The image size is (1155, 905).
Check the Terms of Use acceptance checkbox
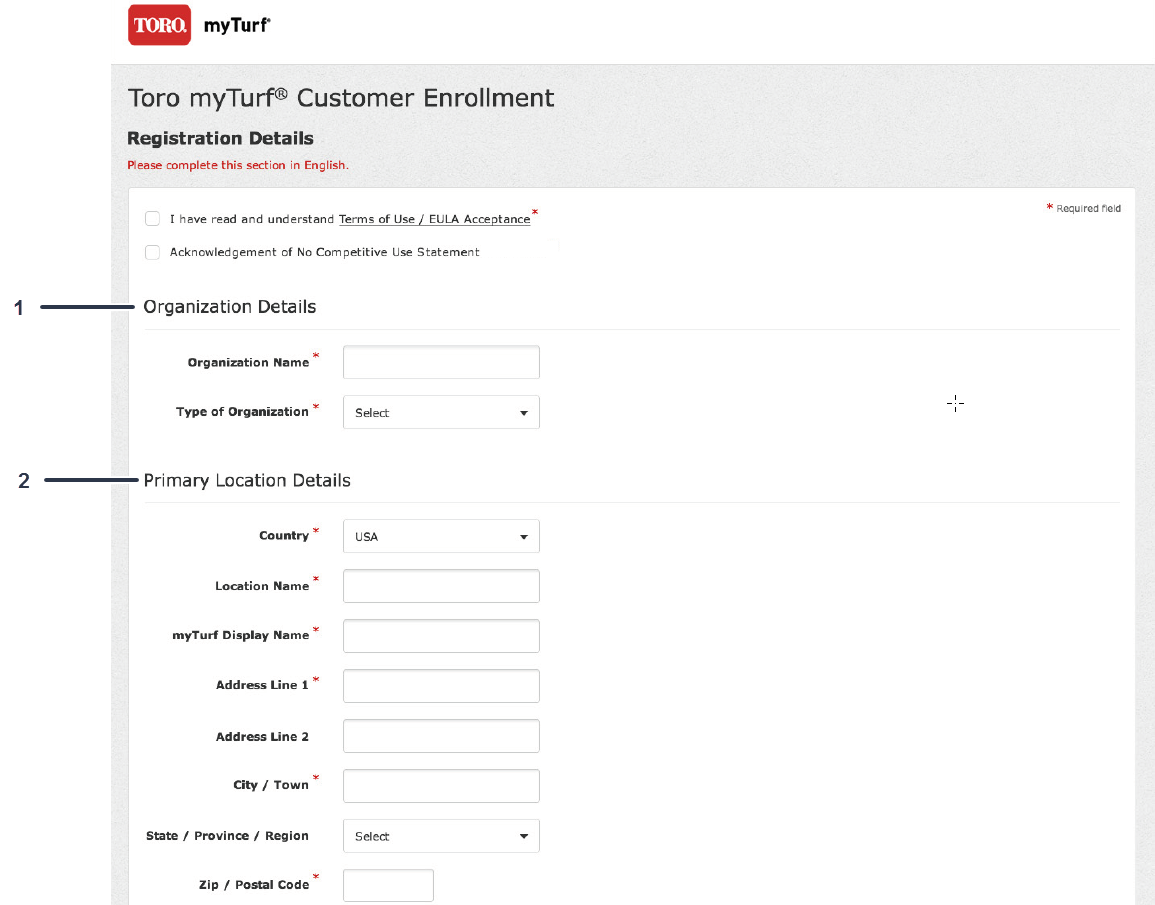tap(152, 219)
